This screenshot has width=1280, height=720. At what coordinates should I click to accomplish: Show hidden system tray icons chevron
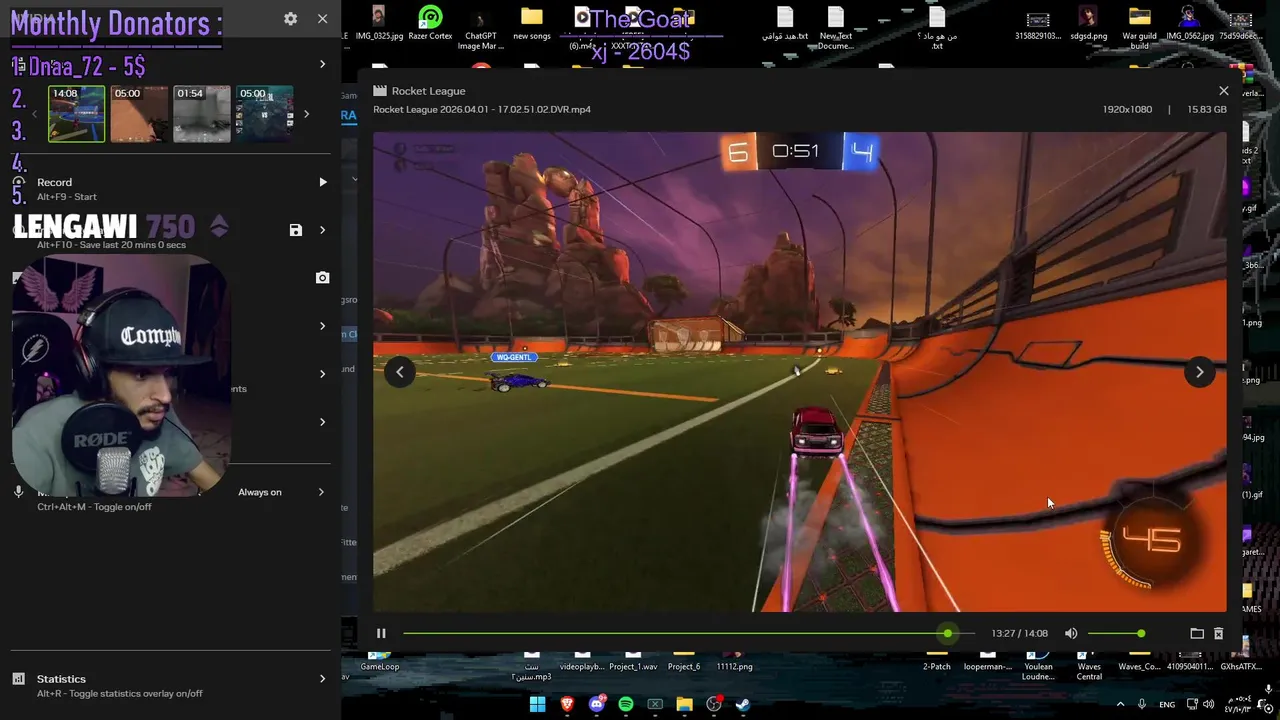click(1120, 704)
